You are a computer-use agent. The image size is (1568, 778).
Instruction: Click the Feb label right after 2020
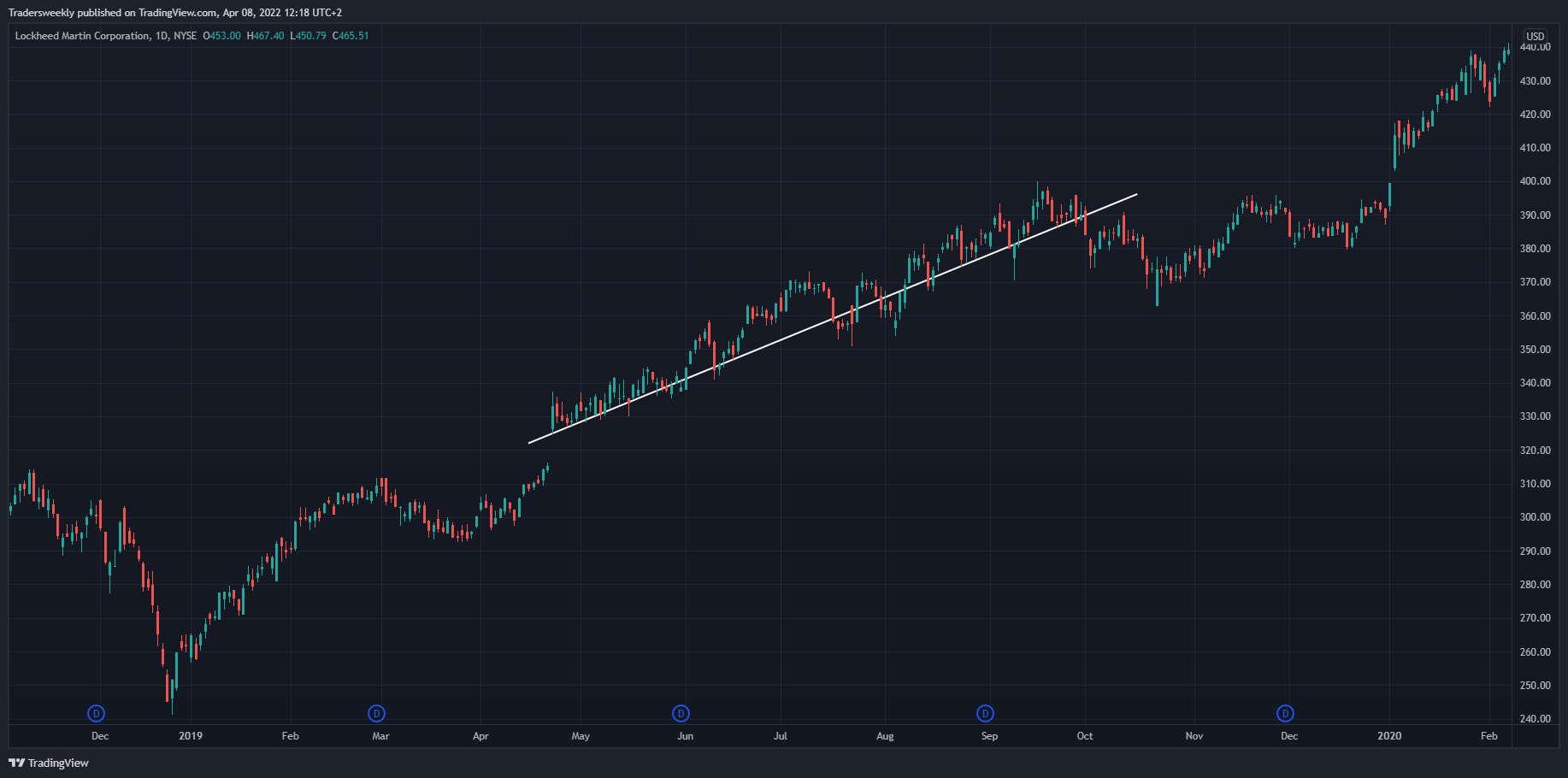tap(1489, 736)
